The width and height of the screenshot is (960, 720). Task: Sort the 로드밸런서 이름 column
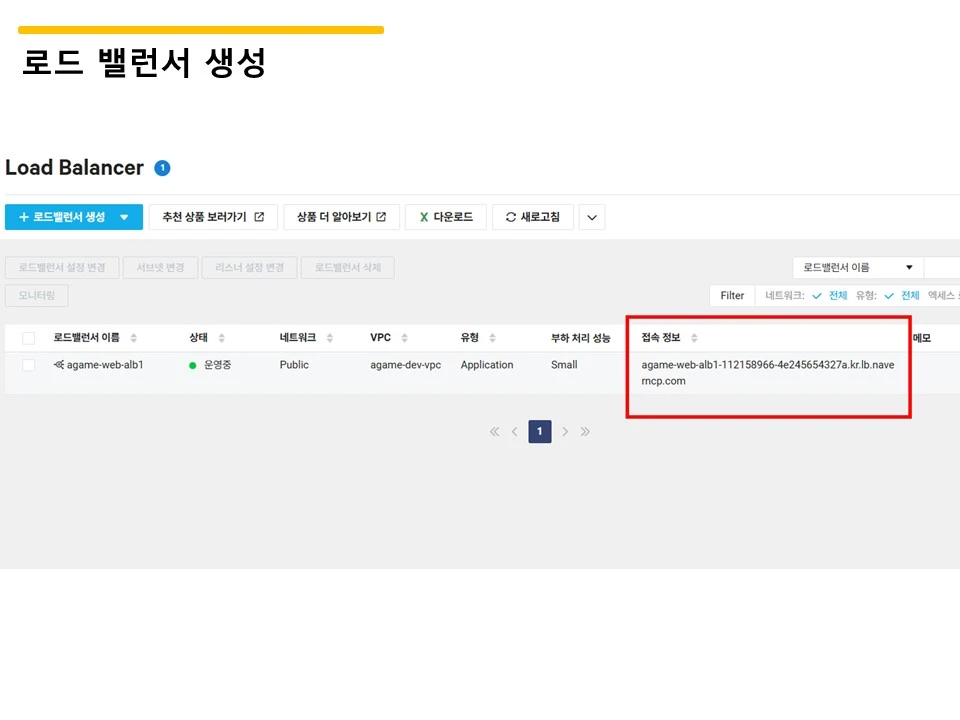pyautogui.click(x=134, y=337)
